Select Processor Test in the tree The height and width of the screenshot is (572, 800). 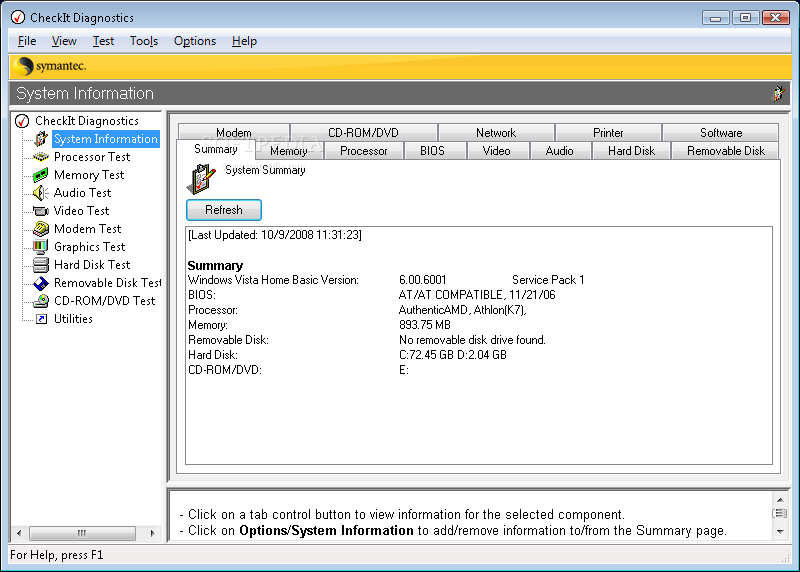point(92,157)
